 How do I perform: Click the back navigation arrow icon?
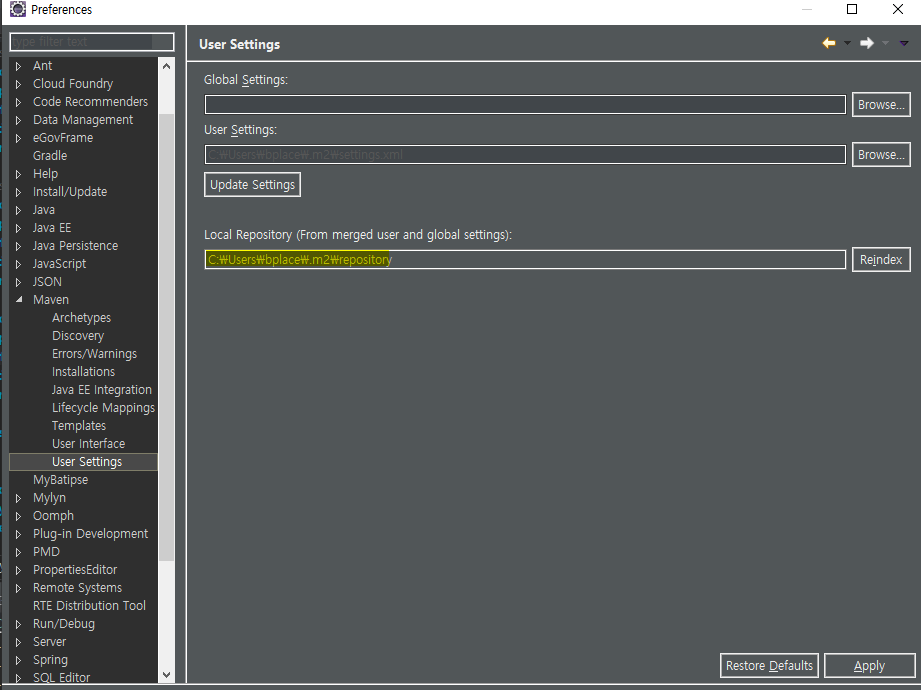click(x=829, y=43)
